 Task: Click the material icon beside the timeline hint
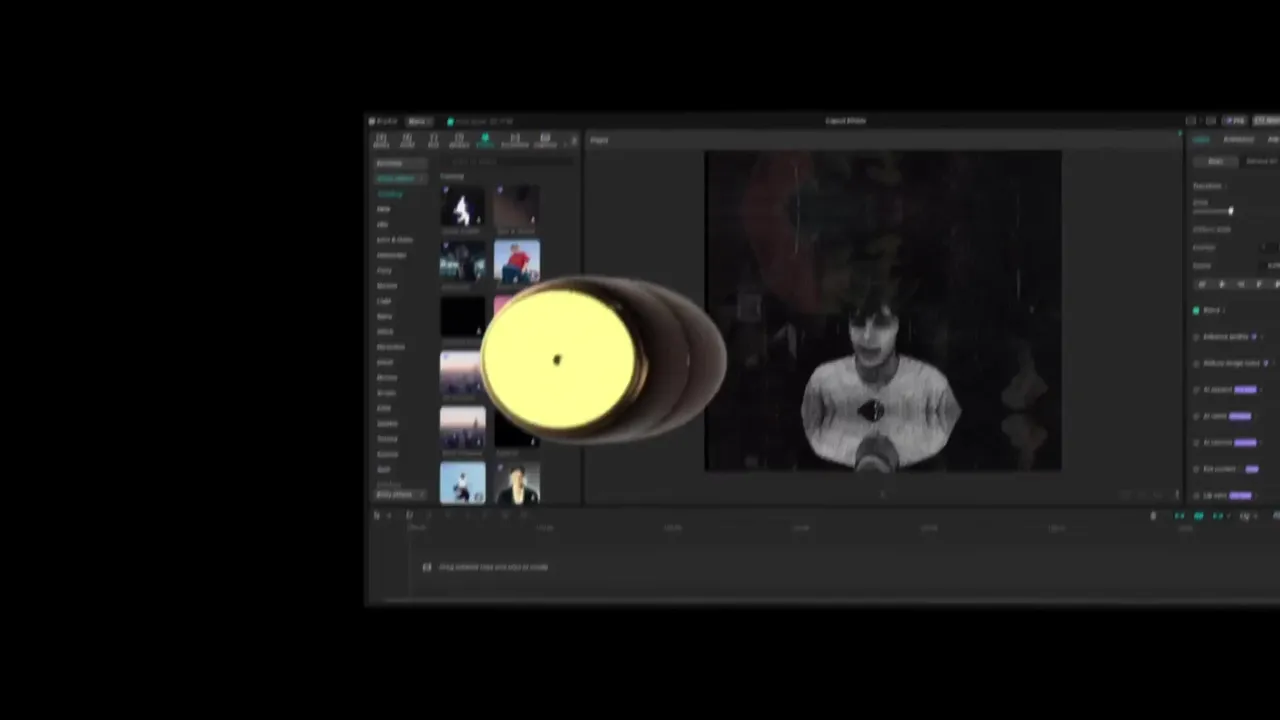(x=427, y=567)
